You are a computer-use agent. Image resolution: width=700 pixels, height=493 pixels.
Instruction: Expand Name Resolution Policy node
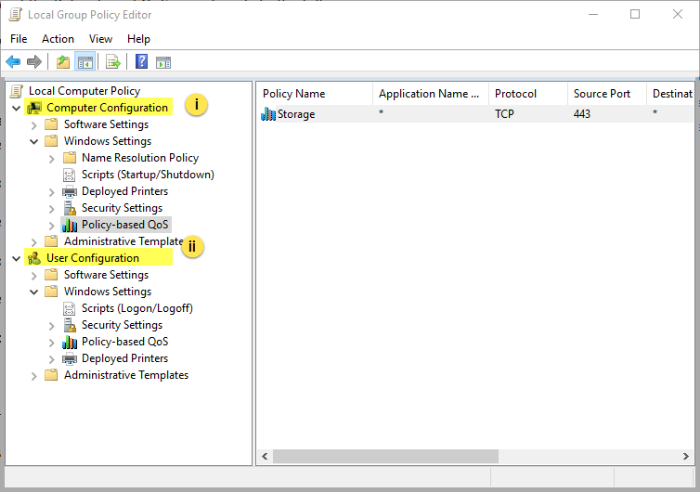click(x=52, y=158)
